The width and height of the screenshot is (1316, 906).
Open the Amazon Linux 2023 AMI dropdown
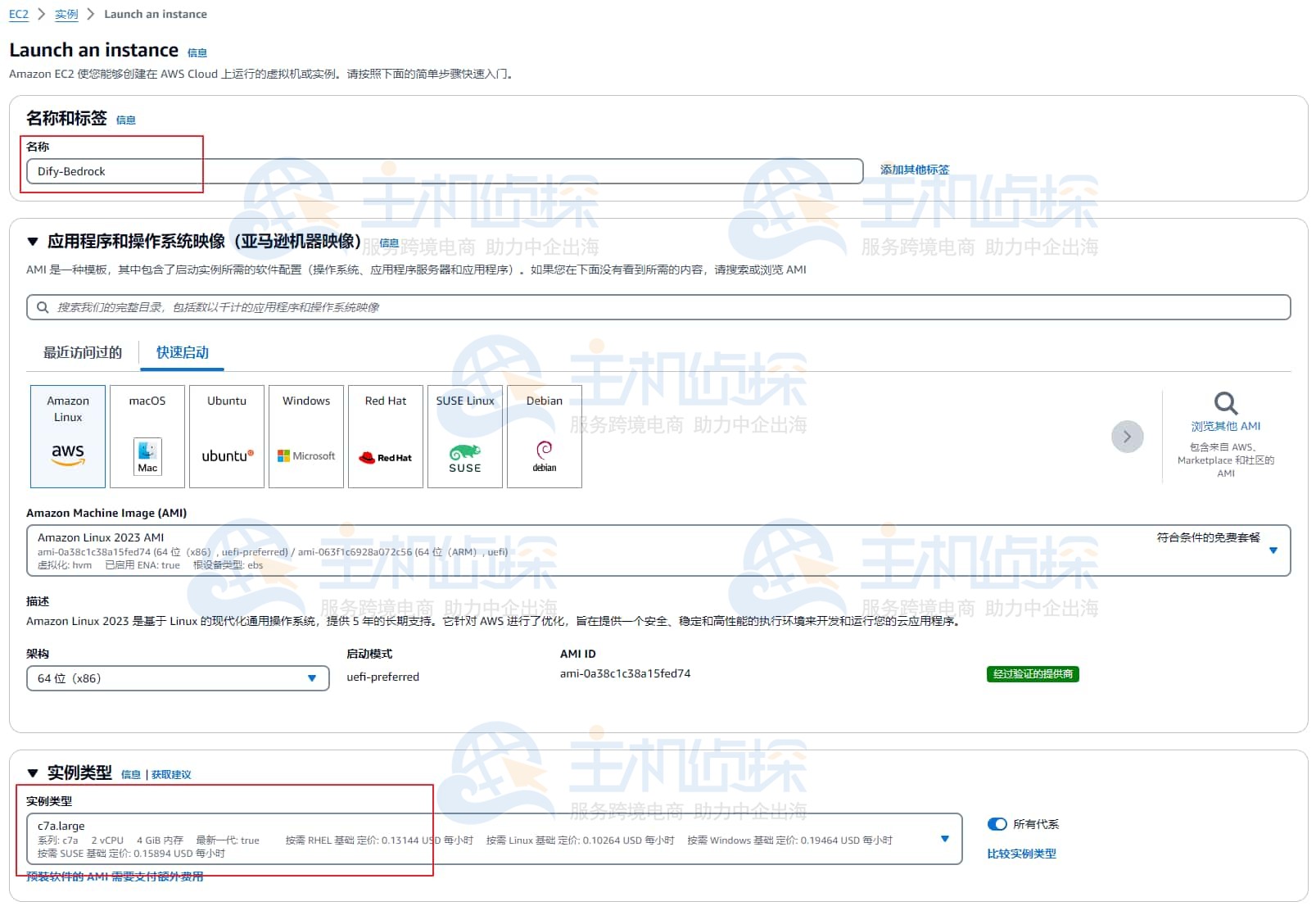(658, 550)
